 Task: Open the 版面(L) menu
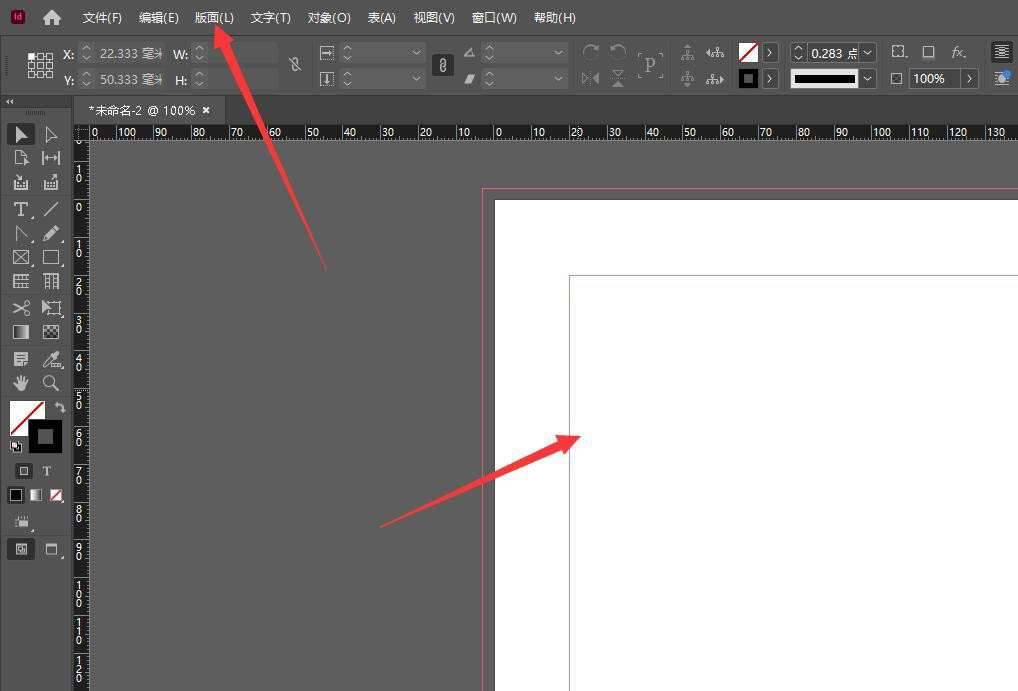214,18
